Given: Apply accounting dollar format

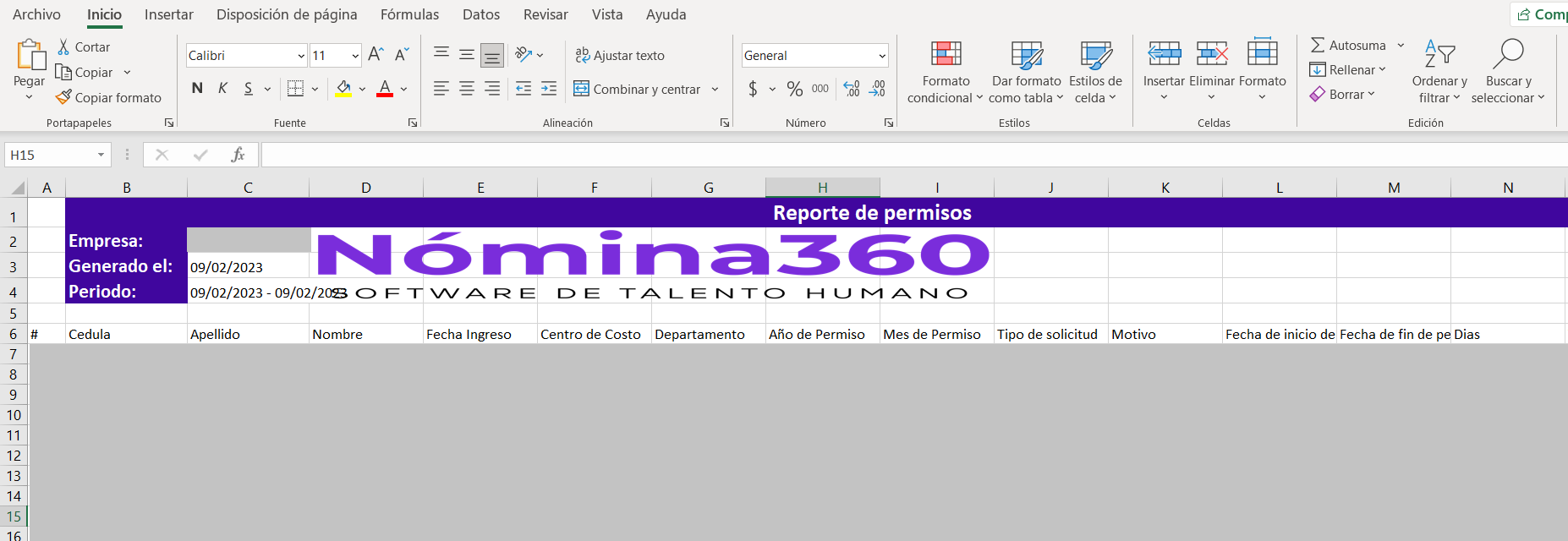Looking at the screenshot, I should coord(753,89).
